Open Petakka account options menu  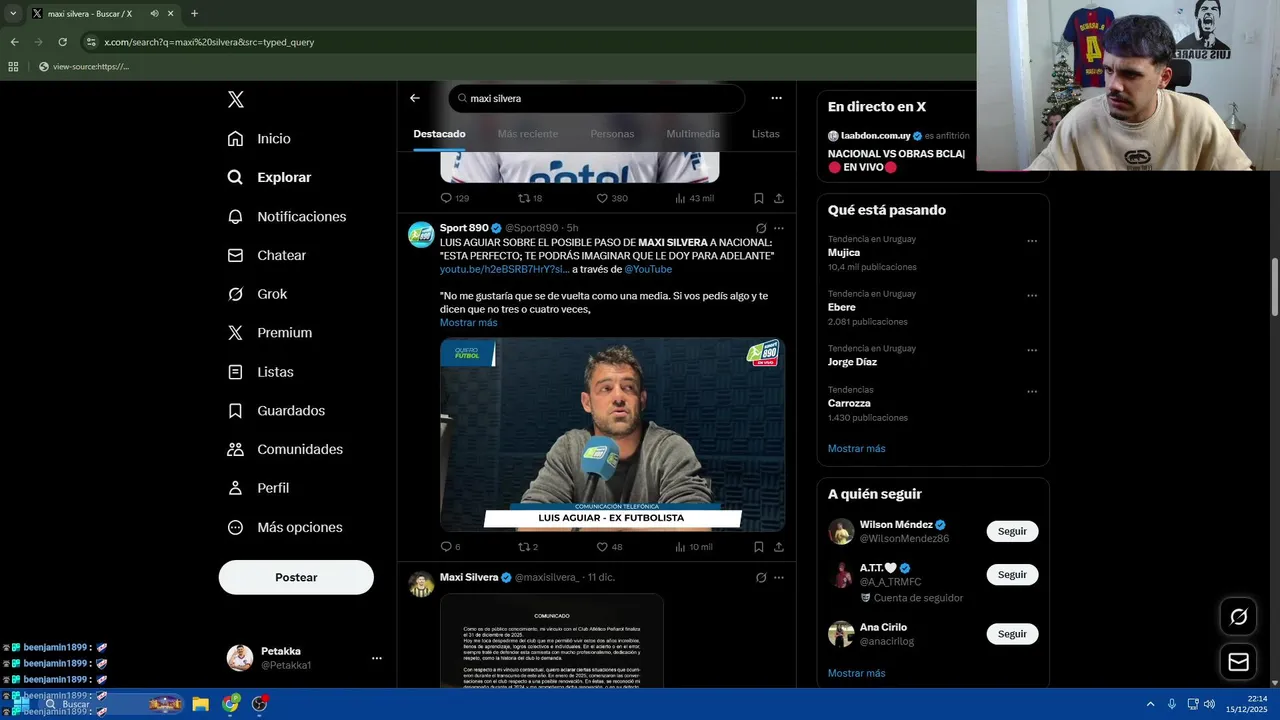tap(377, 658)
